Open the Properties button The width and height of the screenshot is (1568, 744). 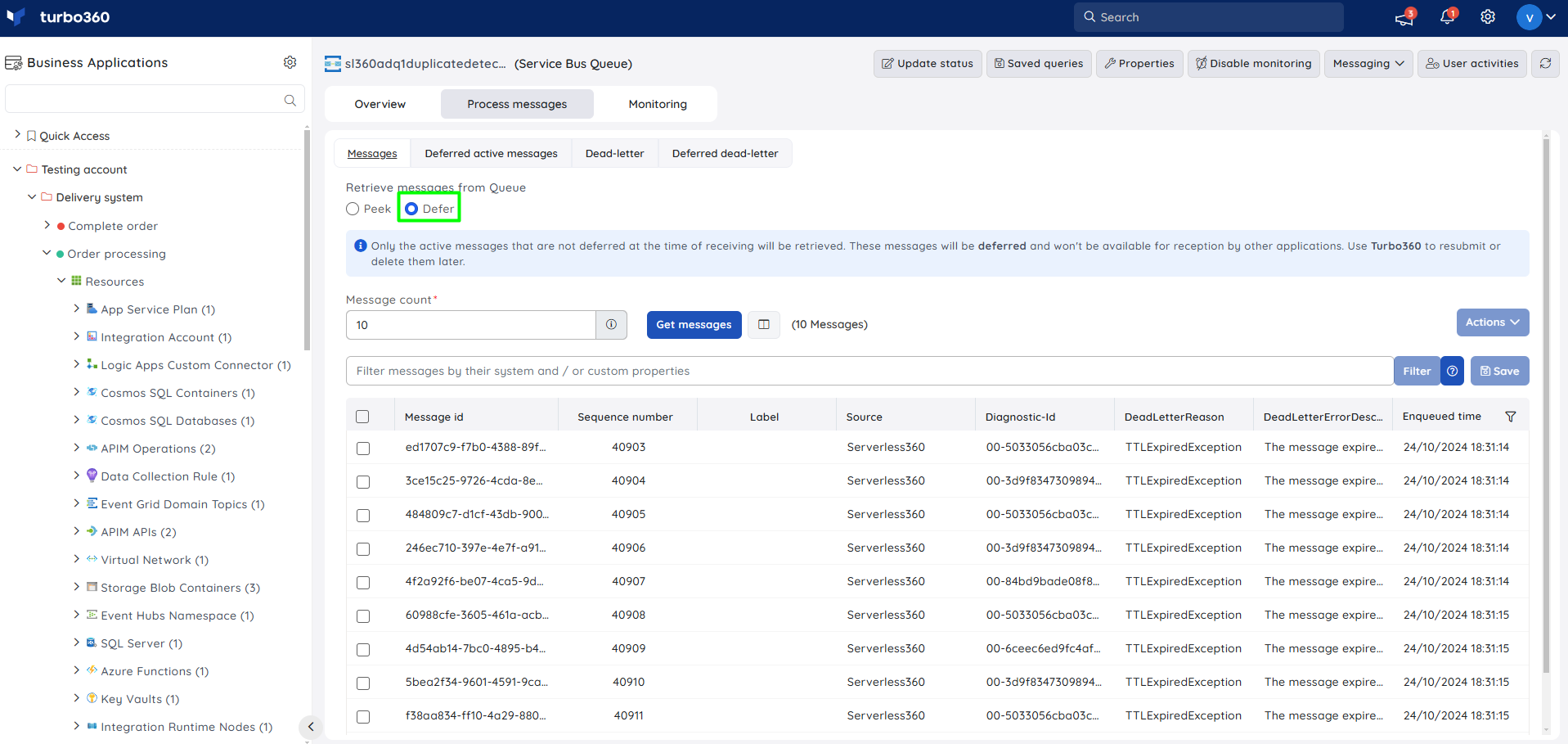pos(1139,63)
